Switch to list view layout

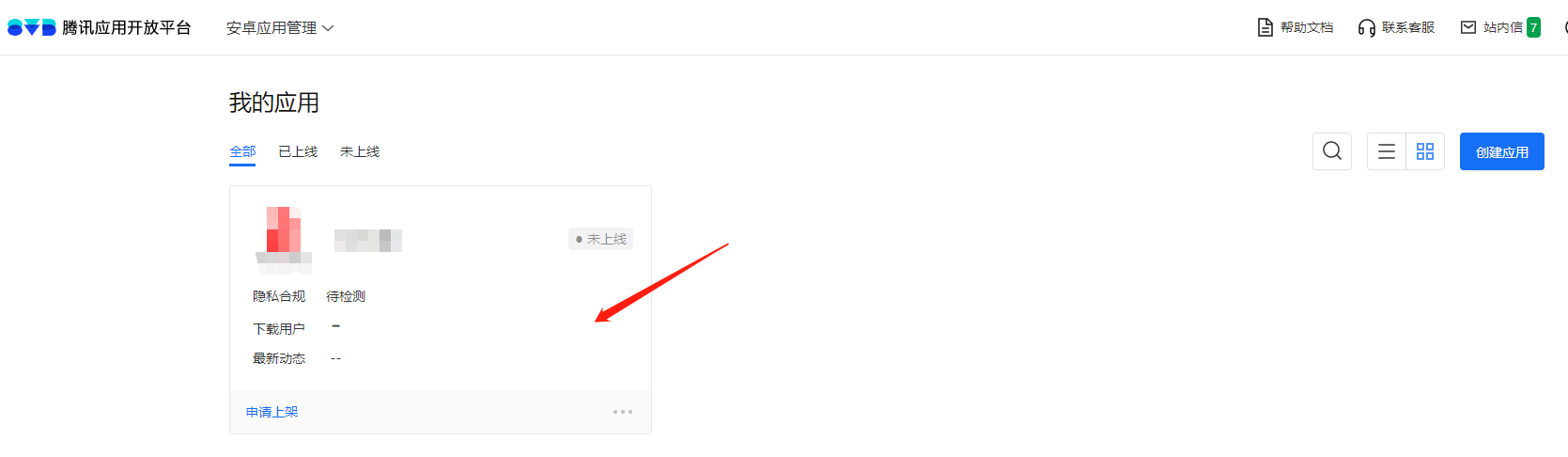click(x=1387, y=151)
